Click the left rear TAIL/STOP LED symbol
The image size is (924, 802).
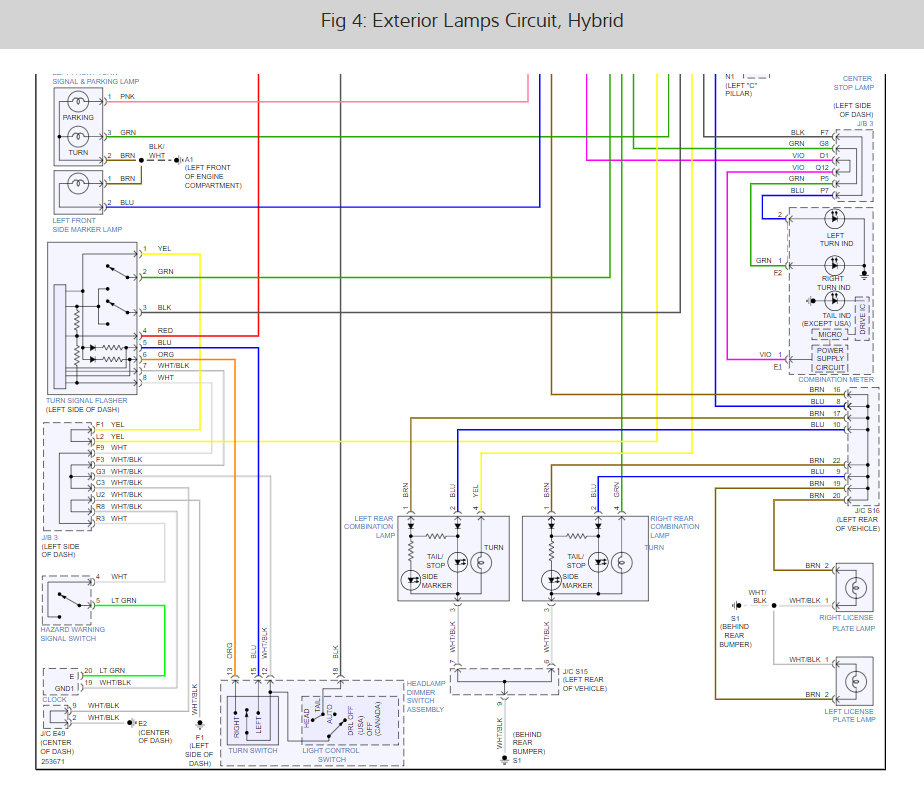coord(458,563)
